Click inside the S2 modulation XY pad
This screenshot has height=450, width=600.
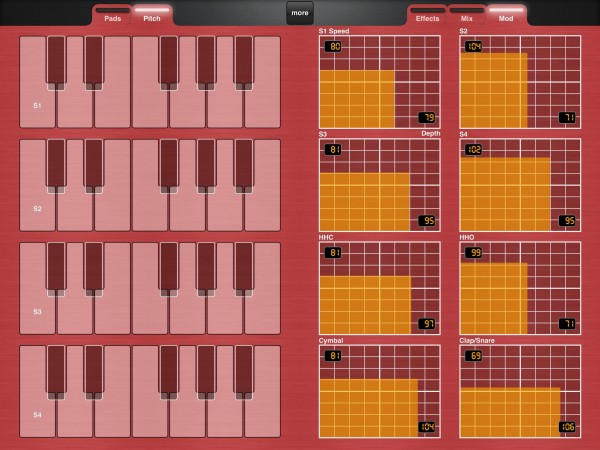click(520, 82)
